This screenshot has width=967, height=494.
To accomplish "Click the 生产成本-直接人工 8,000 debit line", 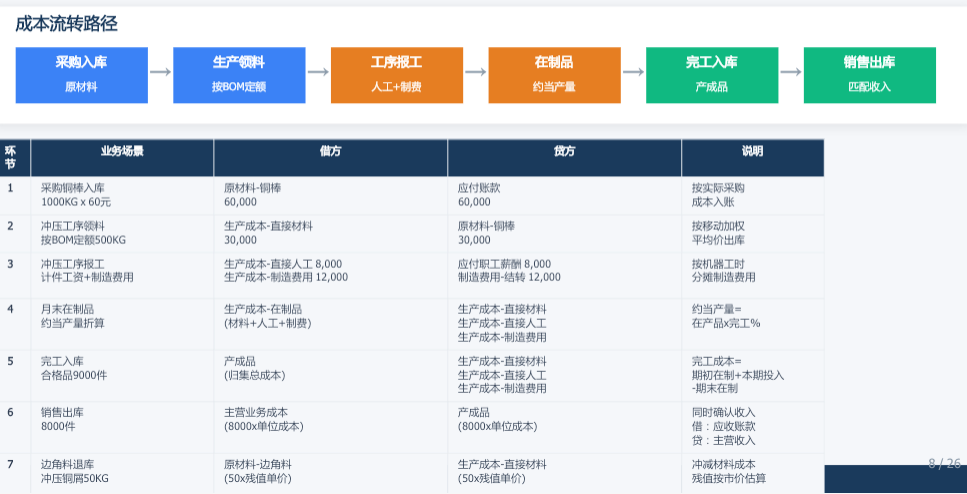I will click(283, 264).
